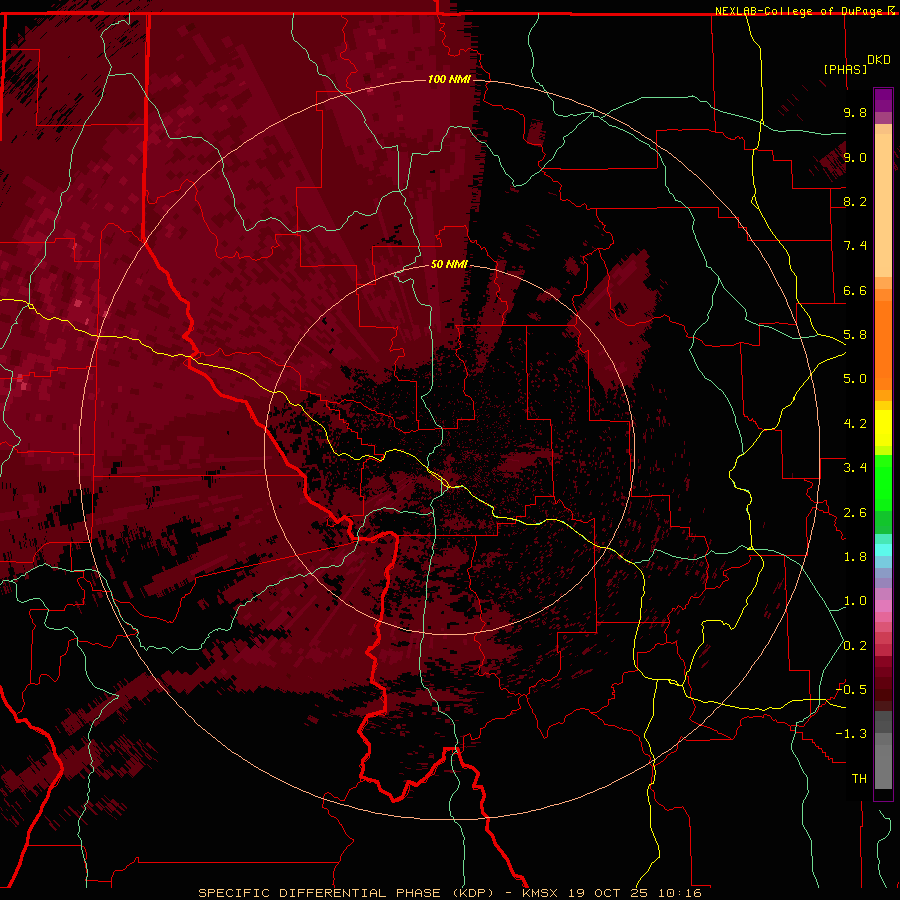Viewport: 900px width, 900px height.
Task: Click the 3.4 legend value label
Action: click(x=855, y=468)
